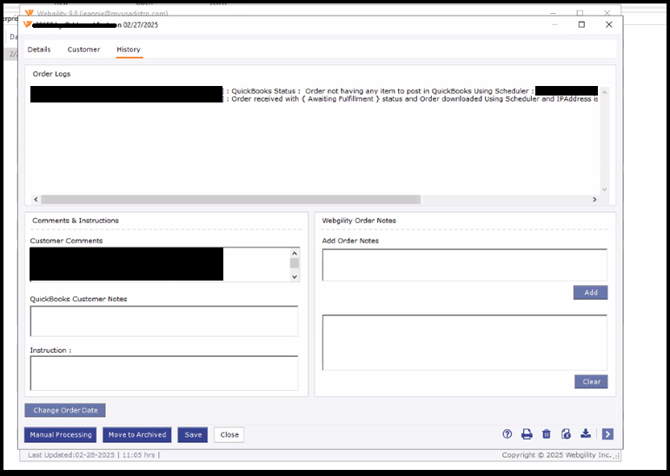The width and height of the screenshot is (670, 476).
Task: Switch to the Details tab
Action: [39, 49]
